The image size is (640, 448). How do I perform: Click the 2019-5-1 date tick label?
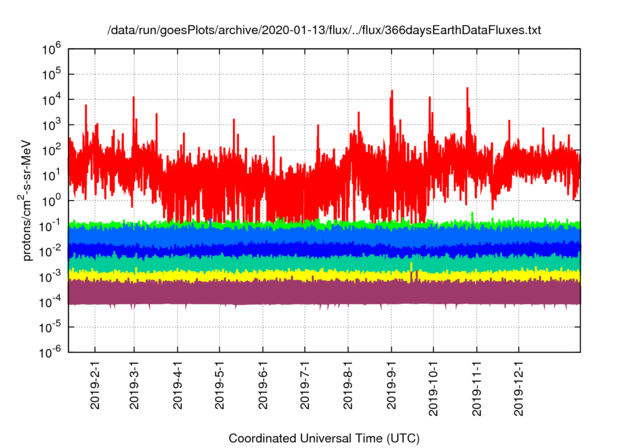pos(220,385)
